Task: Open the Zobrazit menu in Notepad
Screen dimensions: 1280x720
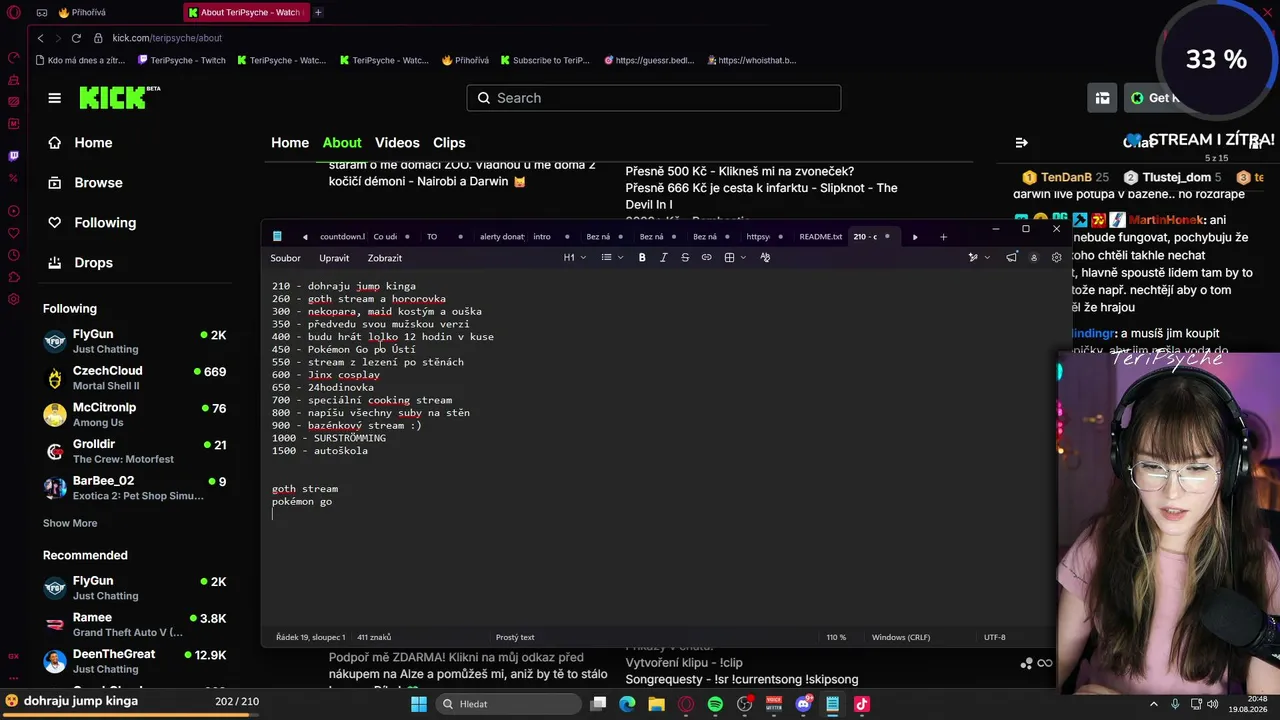Action: [385, 258]
